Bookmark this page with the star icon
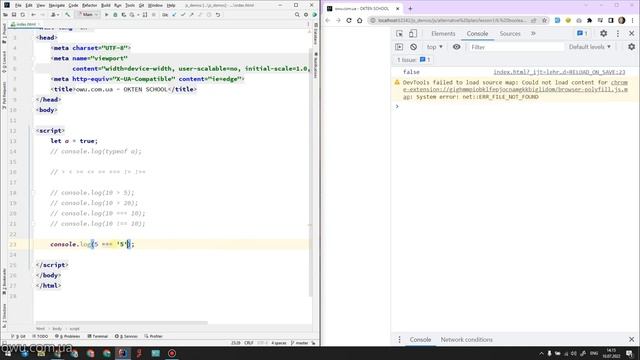 tap(544, 20)
